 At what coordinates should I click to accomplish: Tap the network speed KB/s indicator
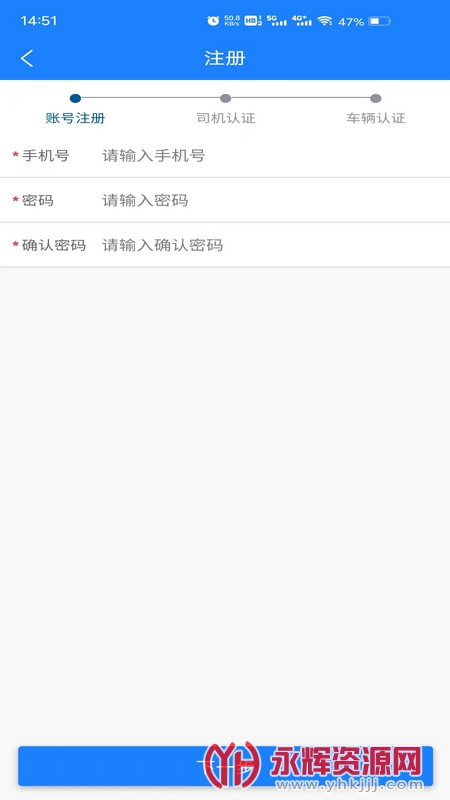232,21
